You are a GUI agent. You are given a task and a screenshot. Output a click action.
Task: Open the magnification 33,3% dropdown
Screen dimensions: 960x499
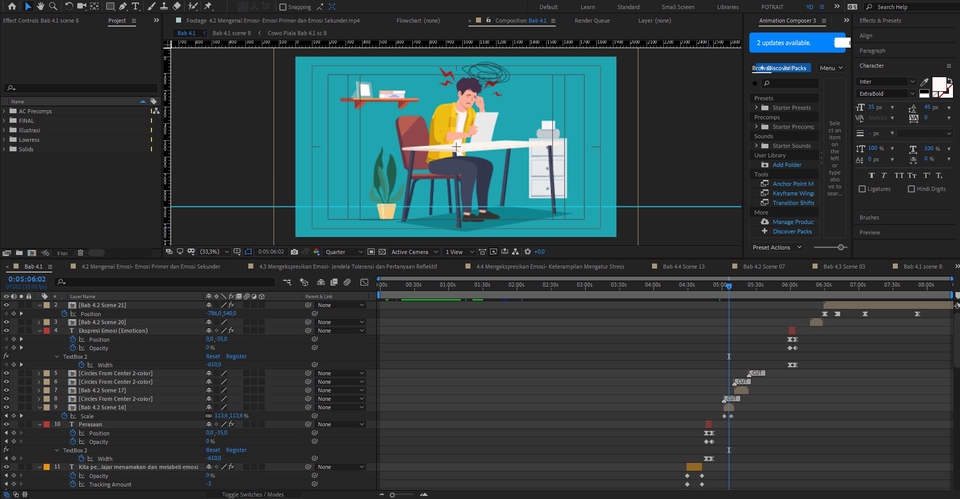pyautogui.click(x=214, y=252)
